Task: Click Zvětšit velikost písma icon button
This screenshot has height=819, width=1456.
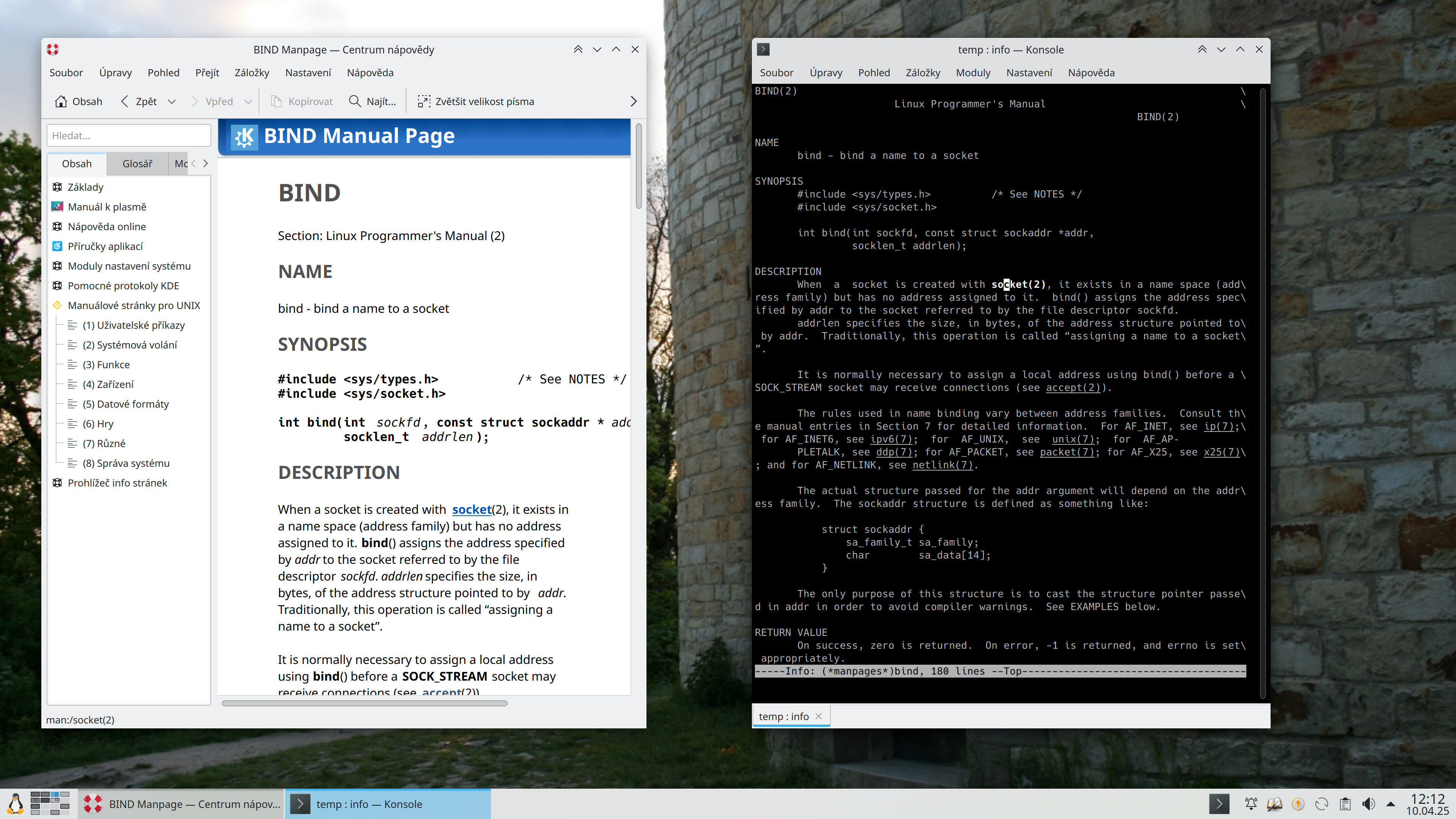Action: (x=476, y=102)
